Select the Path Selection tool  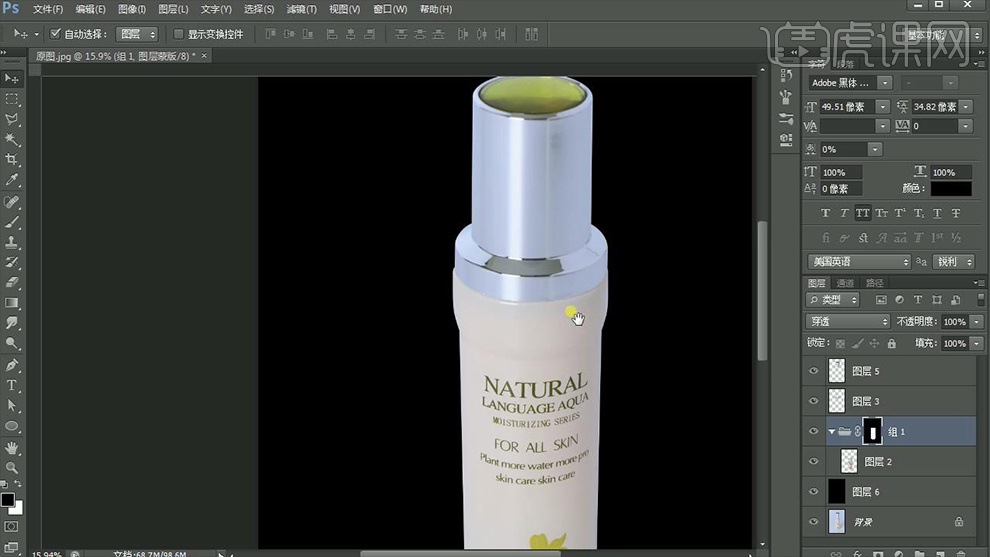pyautogui.click(x=11, y=405)
